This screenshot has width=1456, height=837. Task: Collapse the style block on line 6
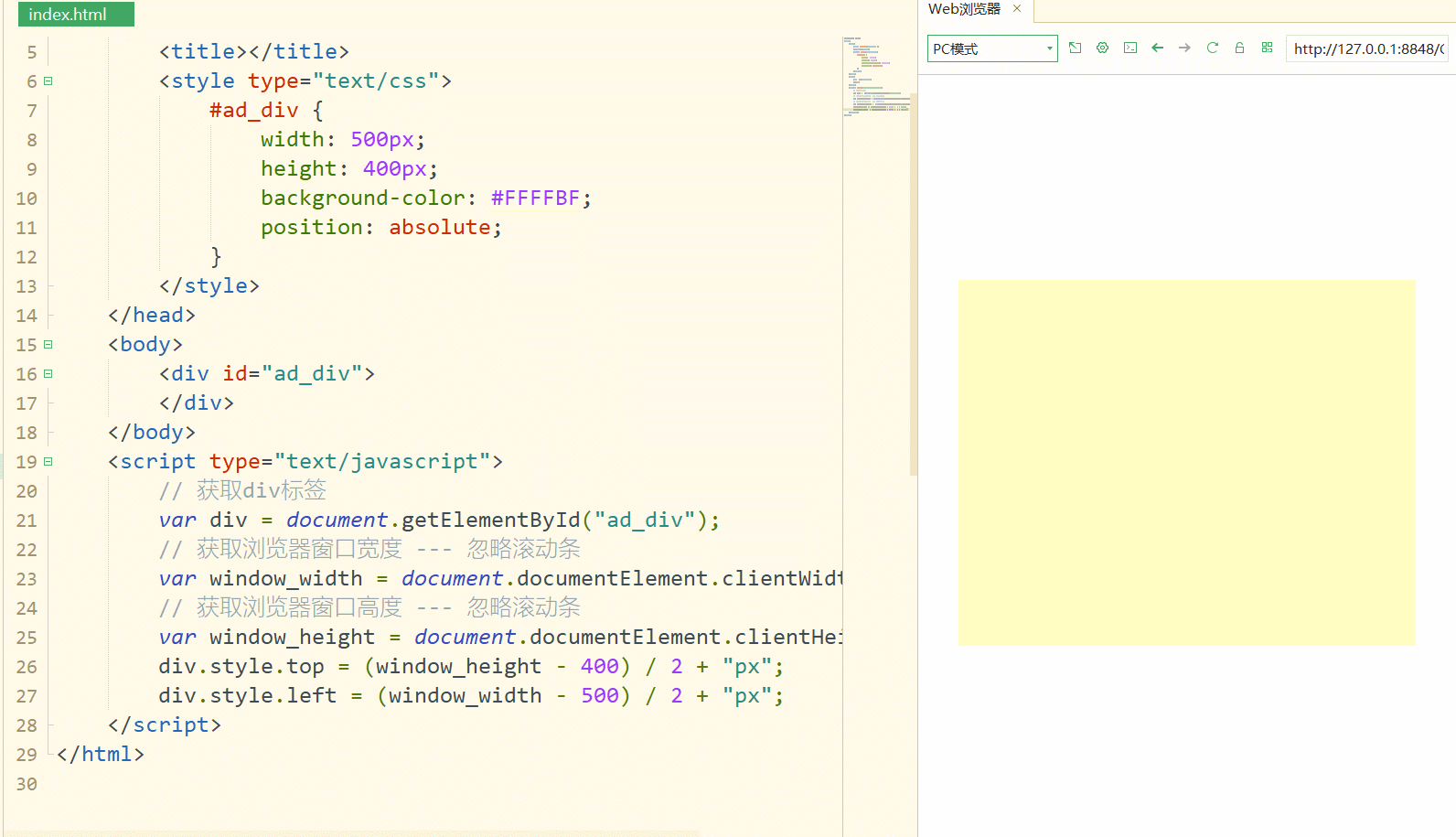48,80
